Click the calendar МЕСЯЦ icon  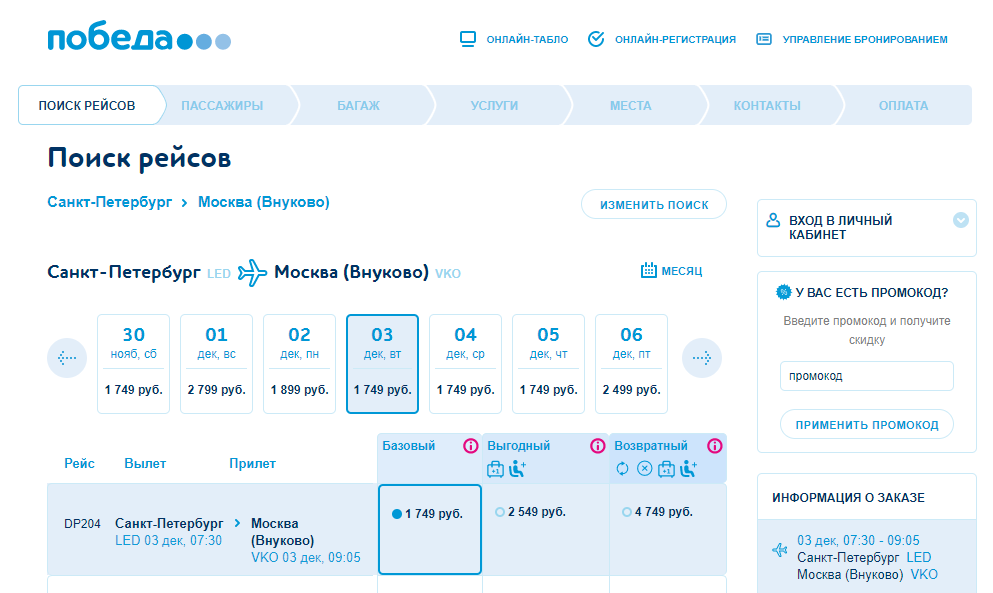(x=648, y=271)
